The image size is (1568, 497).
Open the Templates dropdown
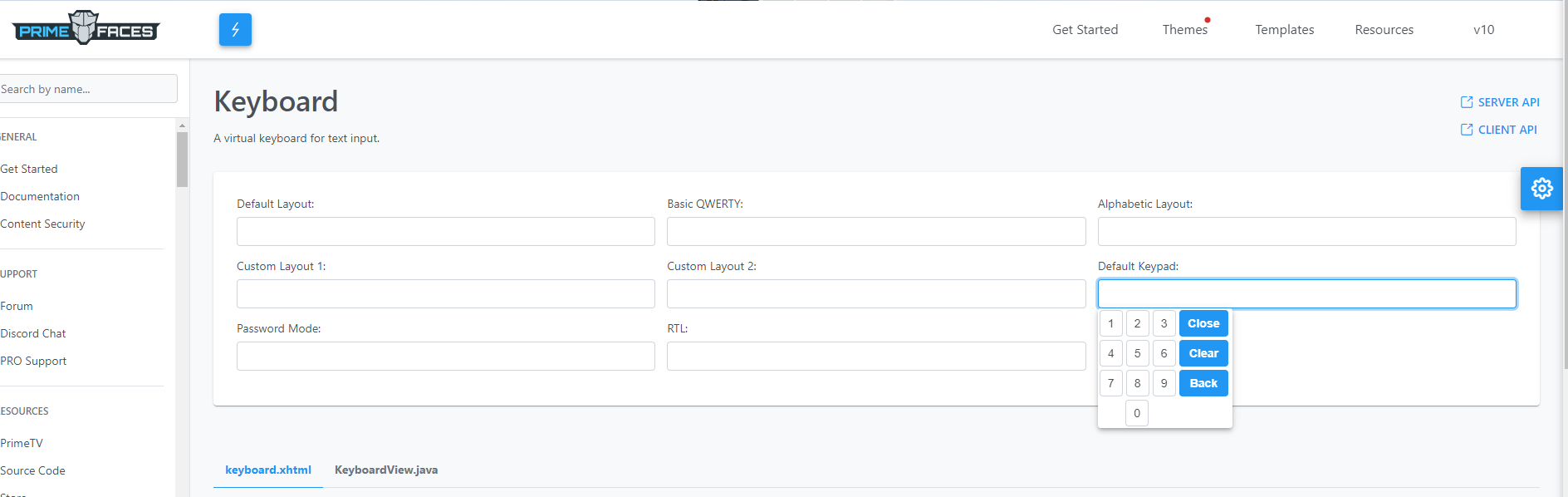coord(1284,29)
